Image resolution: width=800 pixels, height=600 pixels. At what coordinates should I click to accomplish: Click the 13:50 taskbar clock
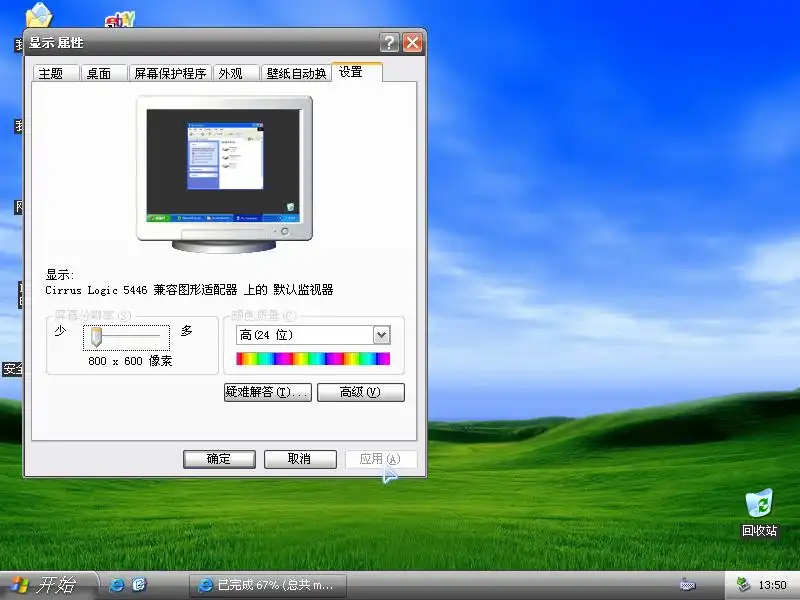point(772,585)
